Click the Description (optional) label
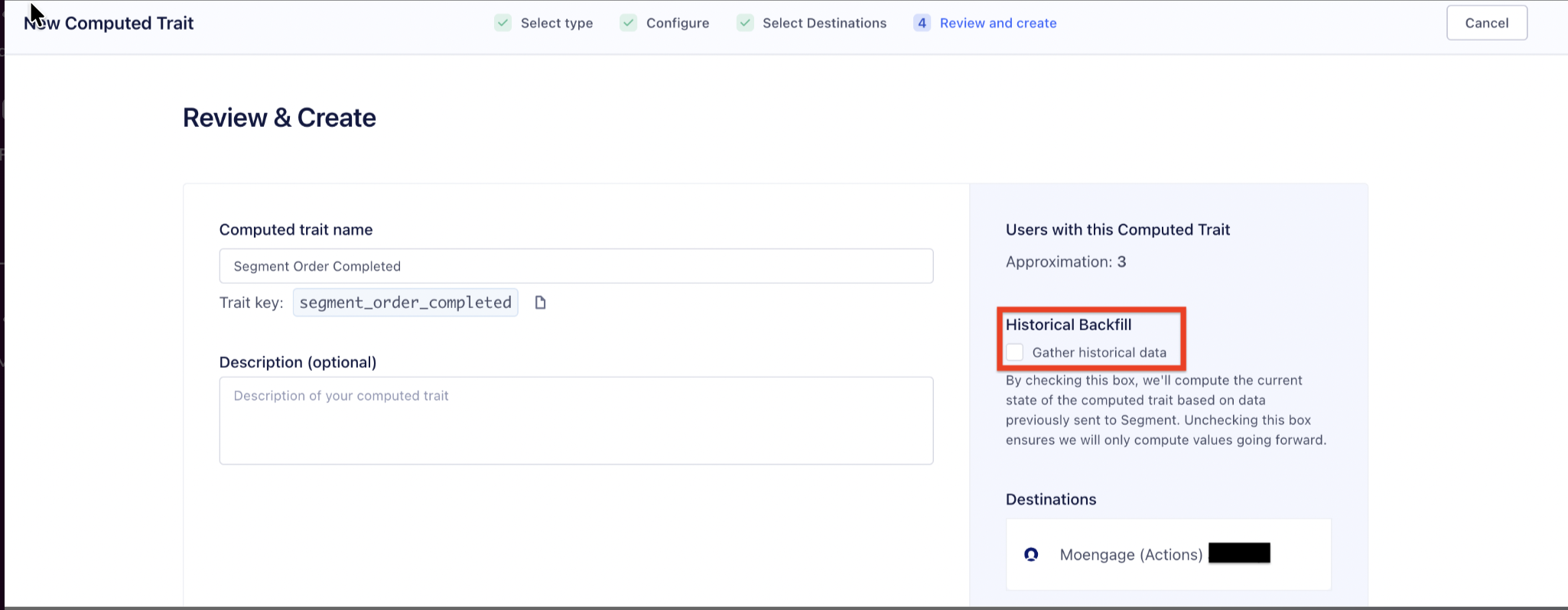 (298, 362)
